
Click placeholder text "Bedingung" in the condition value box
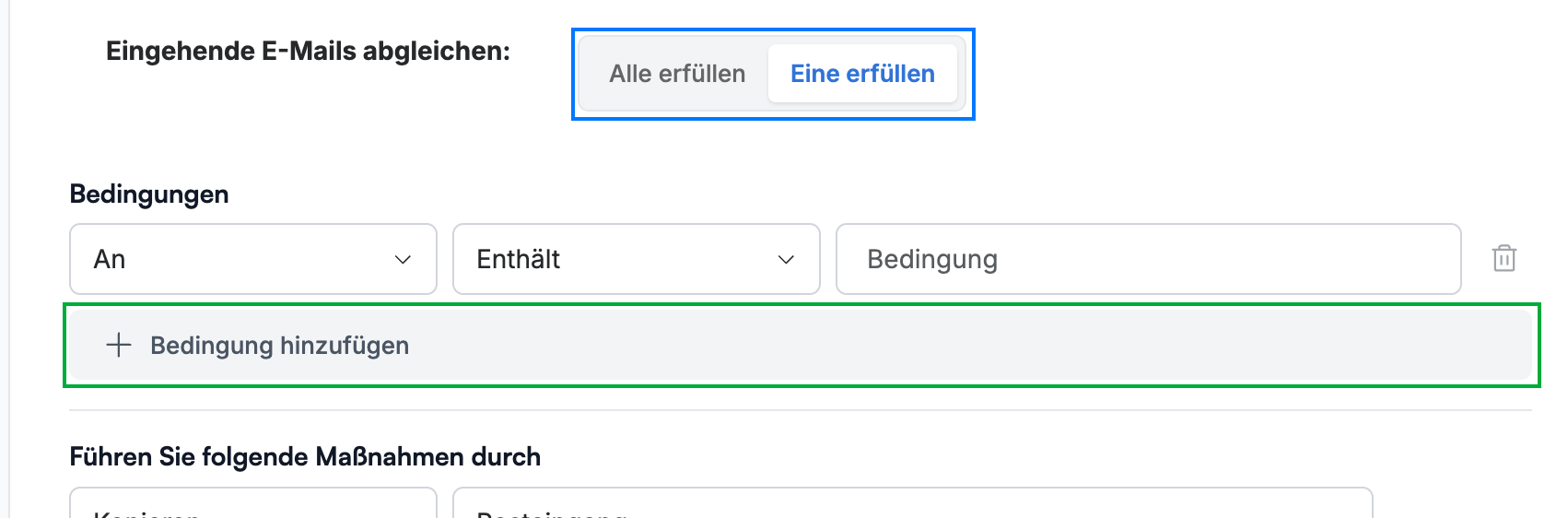pyautogui.click(x=932, y=260)
